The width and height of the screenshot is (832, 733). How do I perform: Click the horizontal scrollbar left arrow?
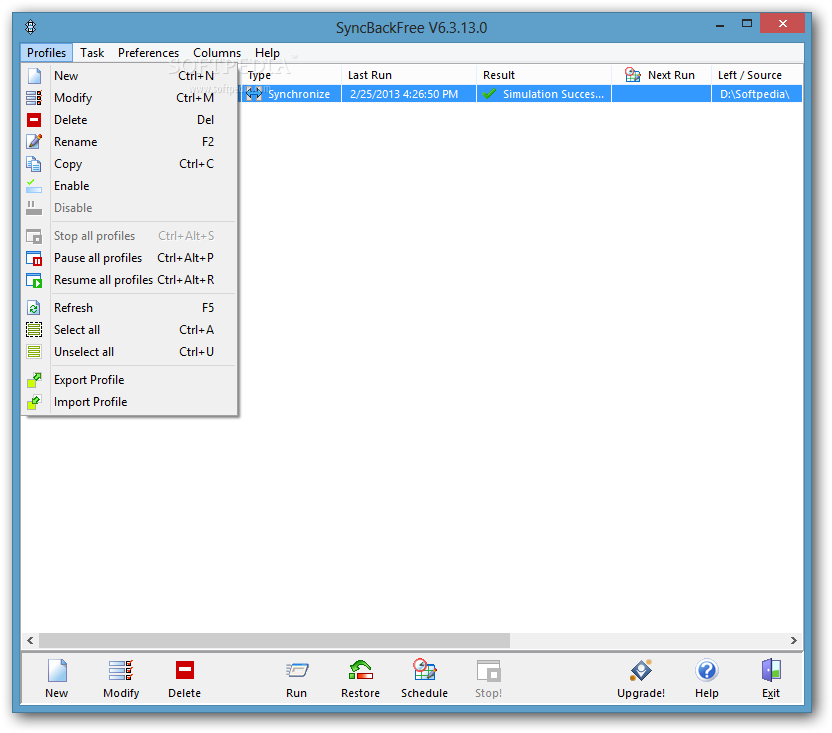tap(30, 640)
